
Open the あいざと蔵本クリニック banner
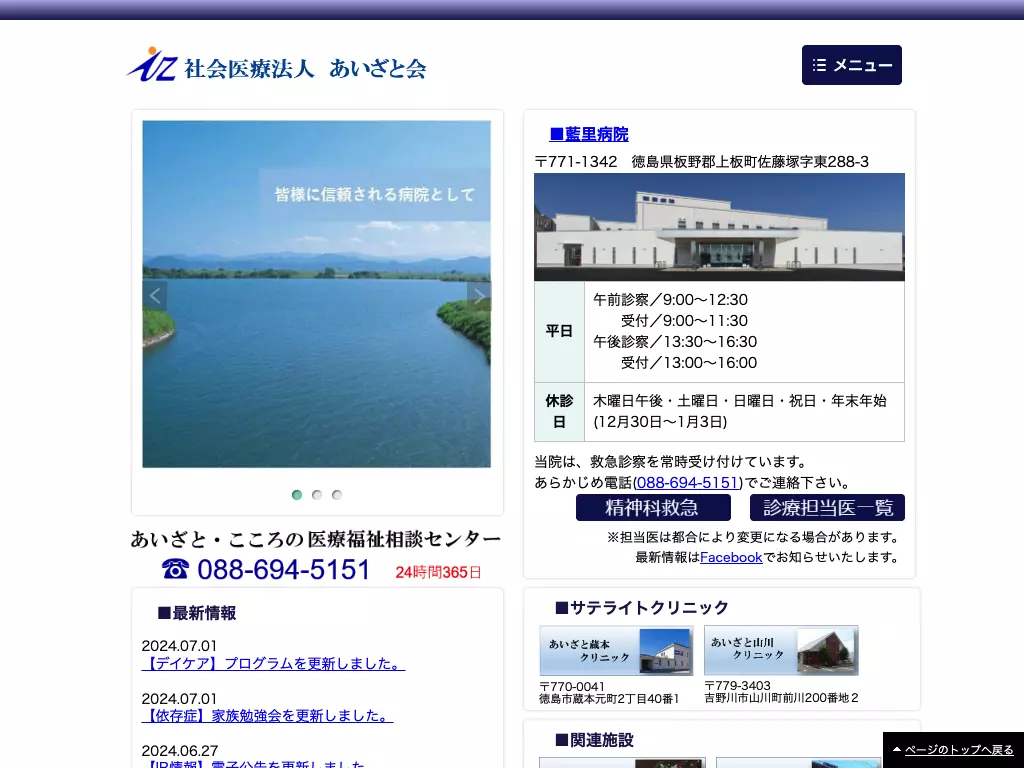point(616,650)
